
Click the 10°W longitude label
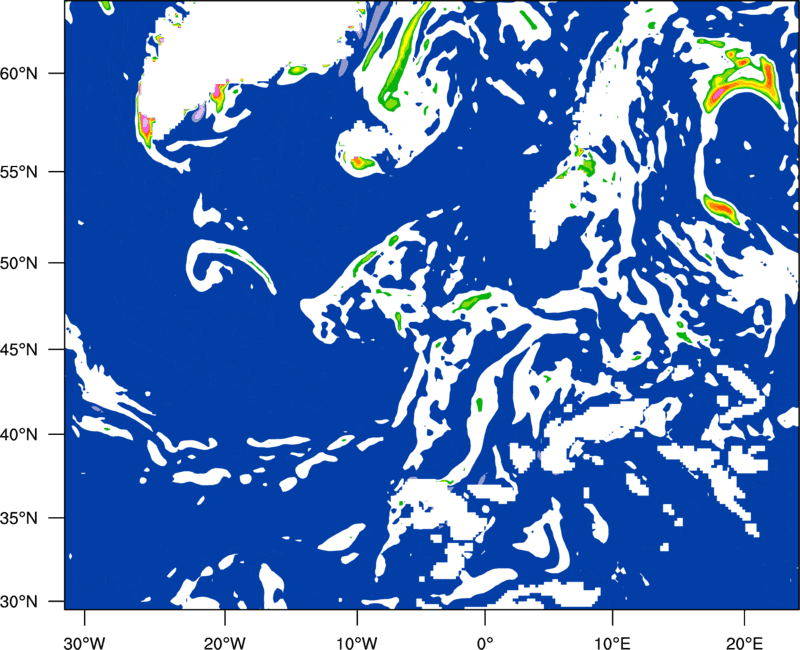(357, 642)
